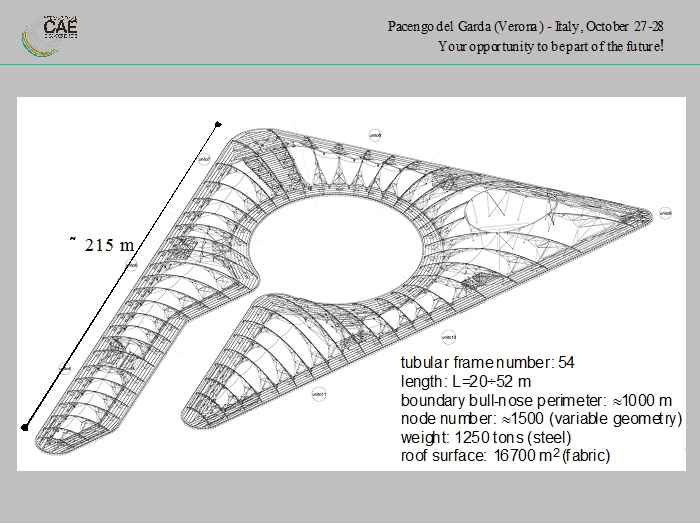This screenshot has height=525, width=700.
Task: Click the 'roof surface: 16700 m²' text line
Action: tap(505, 455)
